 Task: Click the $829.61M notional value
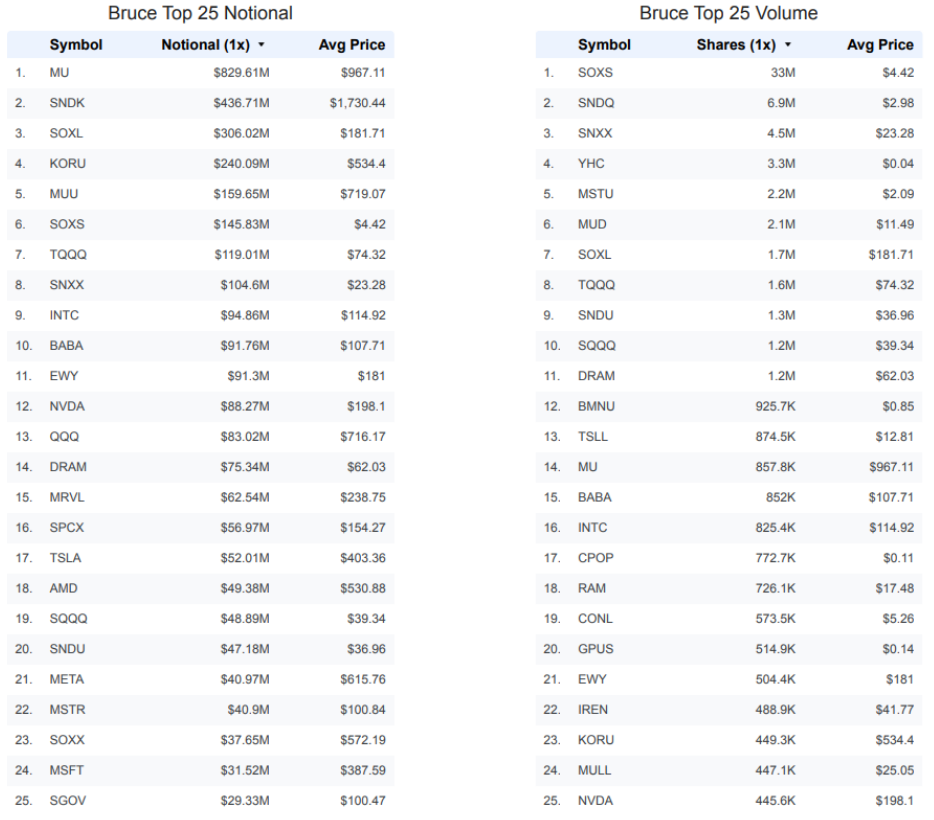(241, 73)
